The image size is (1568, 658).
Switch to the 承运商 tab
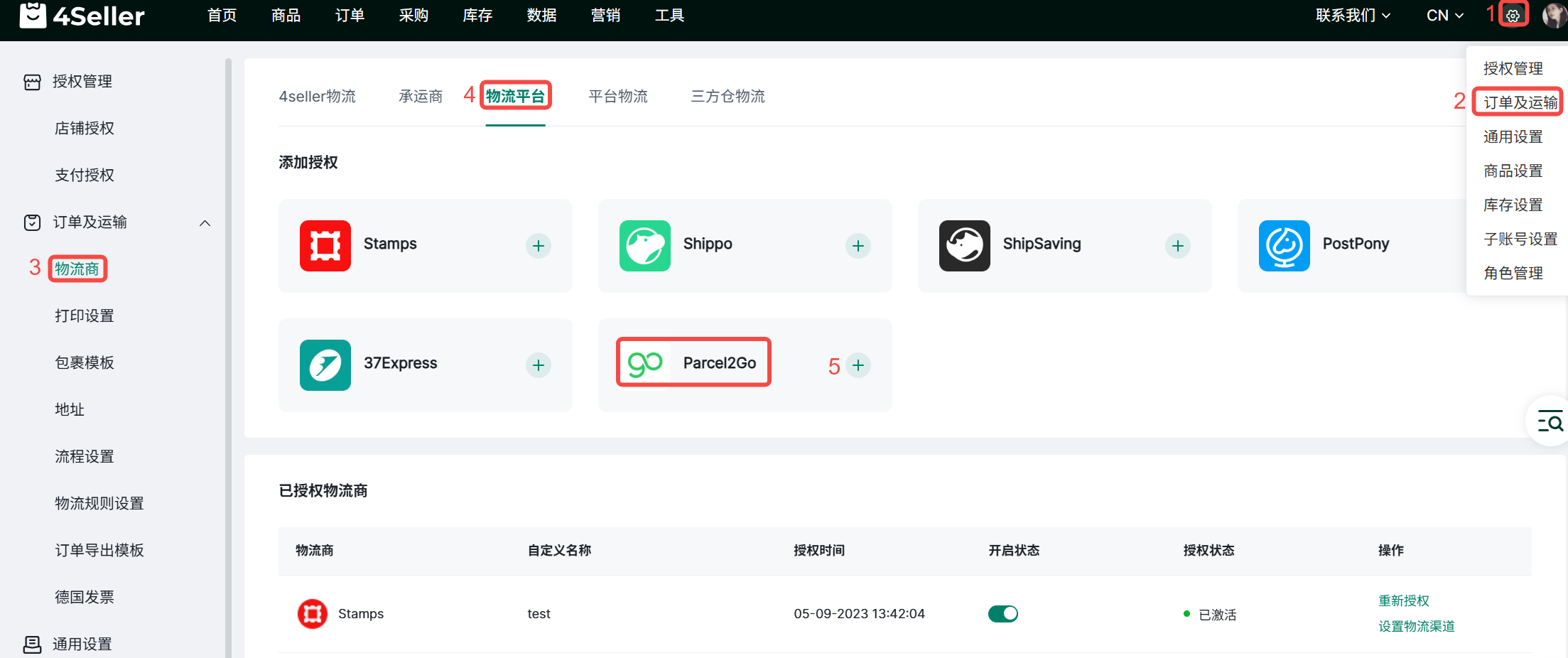[421, 97]
